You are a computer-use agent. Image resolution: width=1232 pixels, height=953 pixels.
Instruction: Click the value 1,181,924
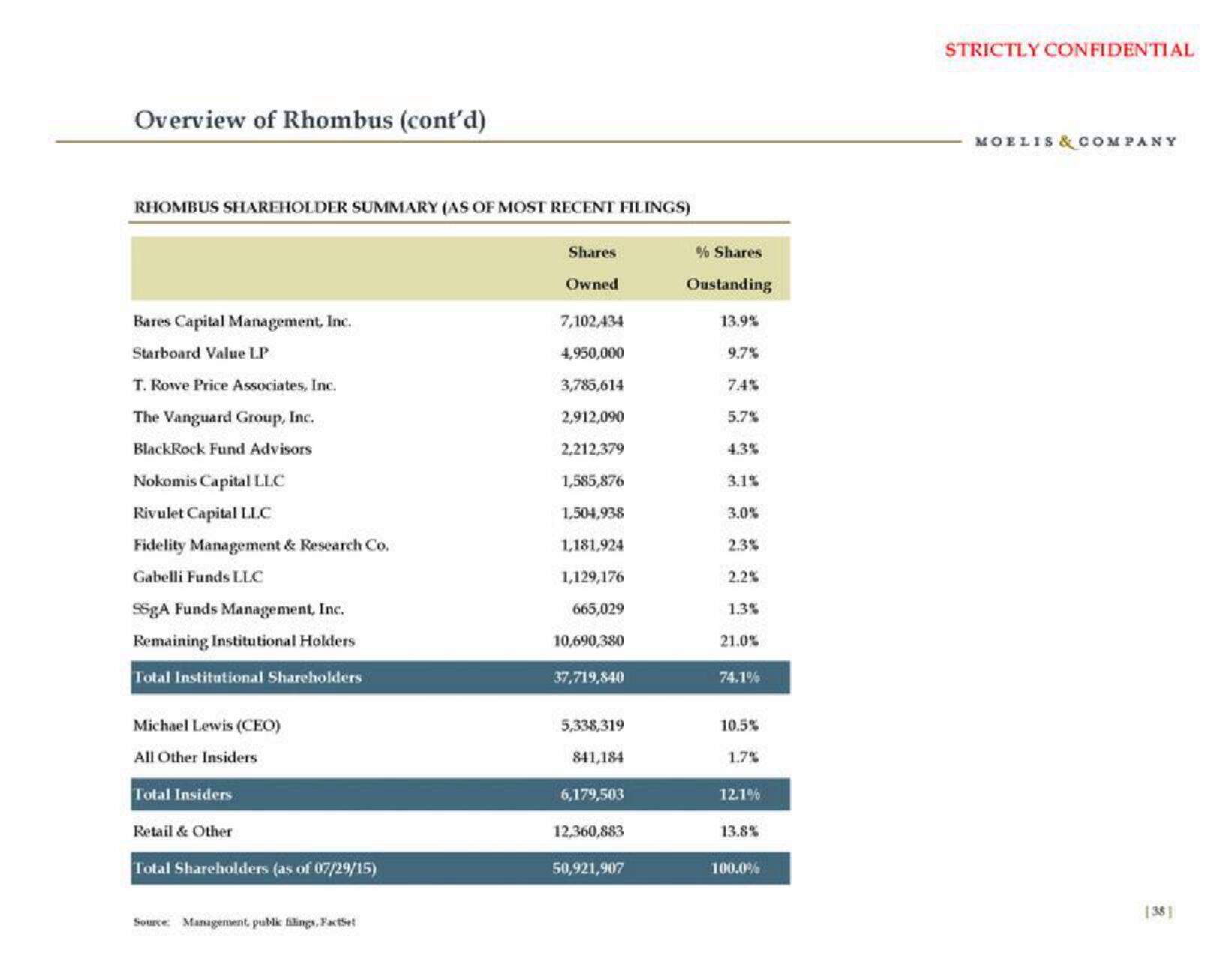[592, 545]
